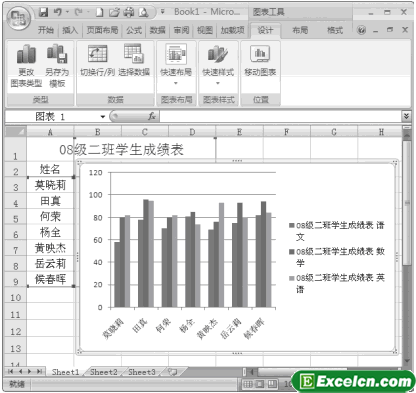
Task: Undo last action in Quick Access toolbar
Action: tap(58, 12)
